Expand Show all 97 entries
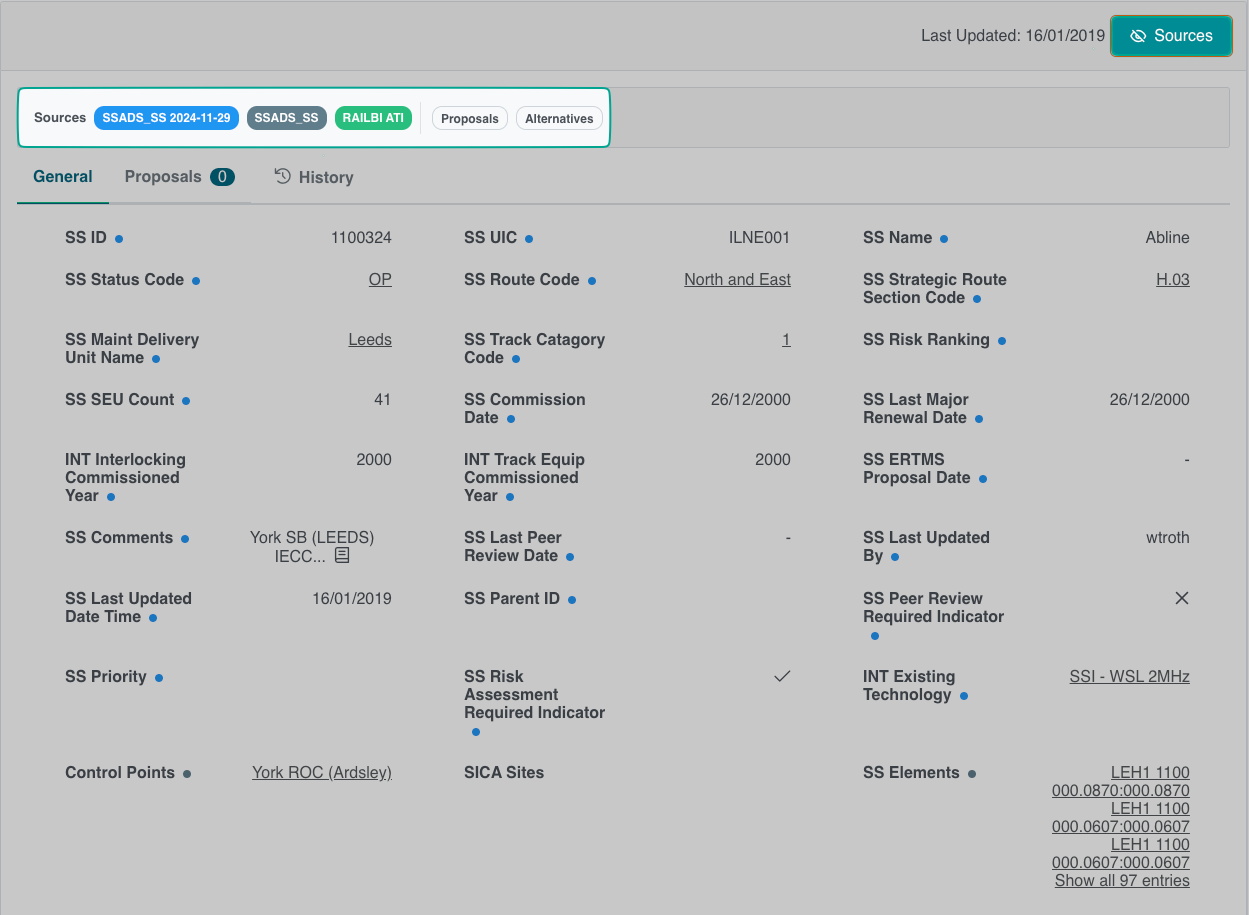1249x915 pixels. (x=1122, y=881)
